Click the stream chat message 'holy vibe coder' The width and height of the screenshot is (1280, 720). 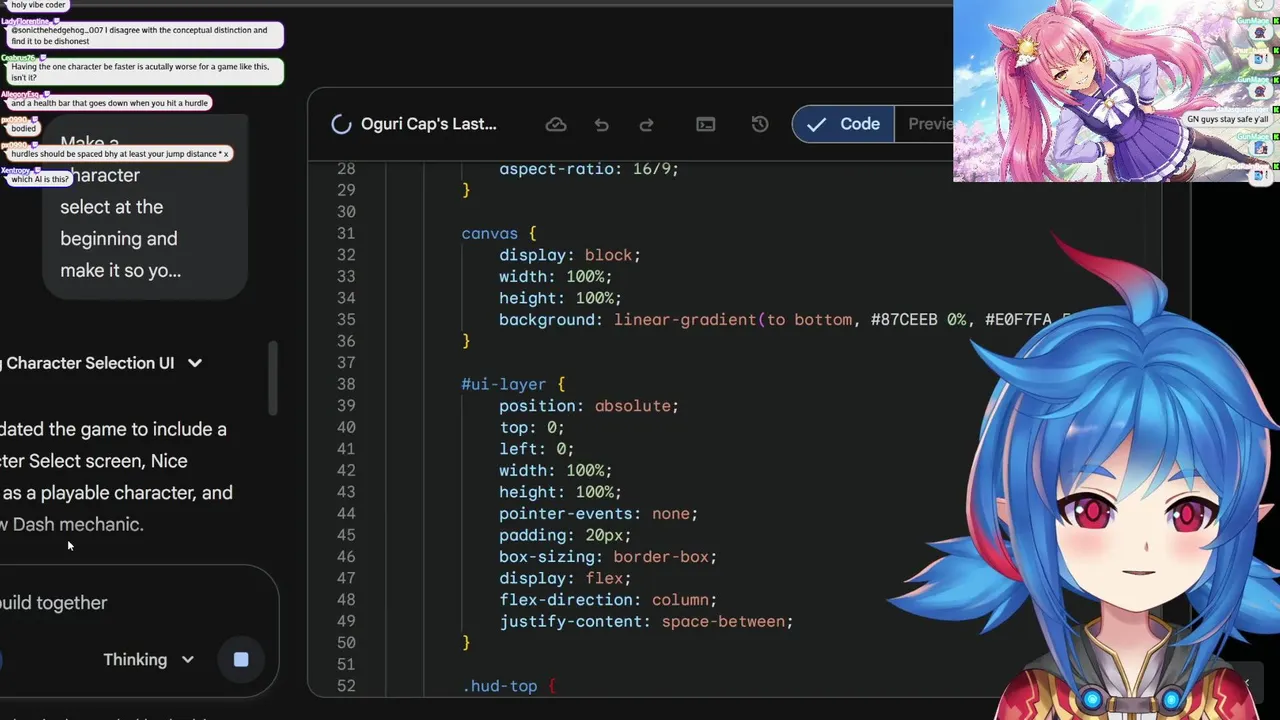click(38, 5)
